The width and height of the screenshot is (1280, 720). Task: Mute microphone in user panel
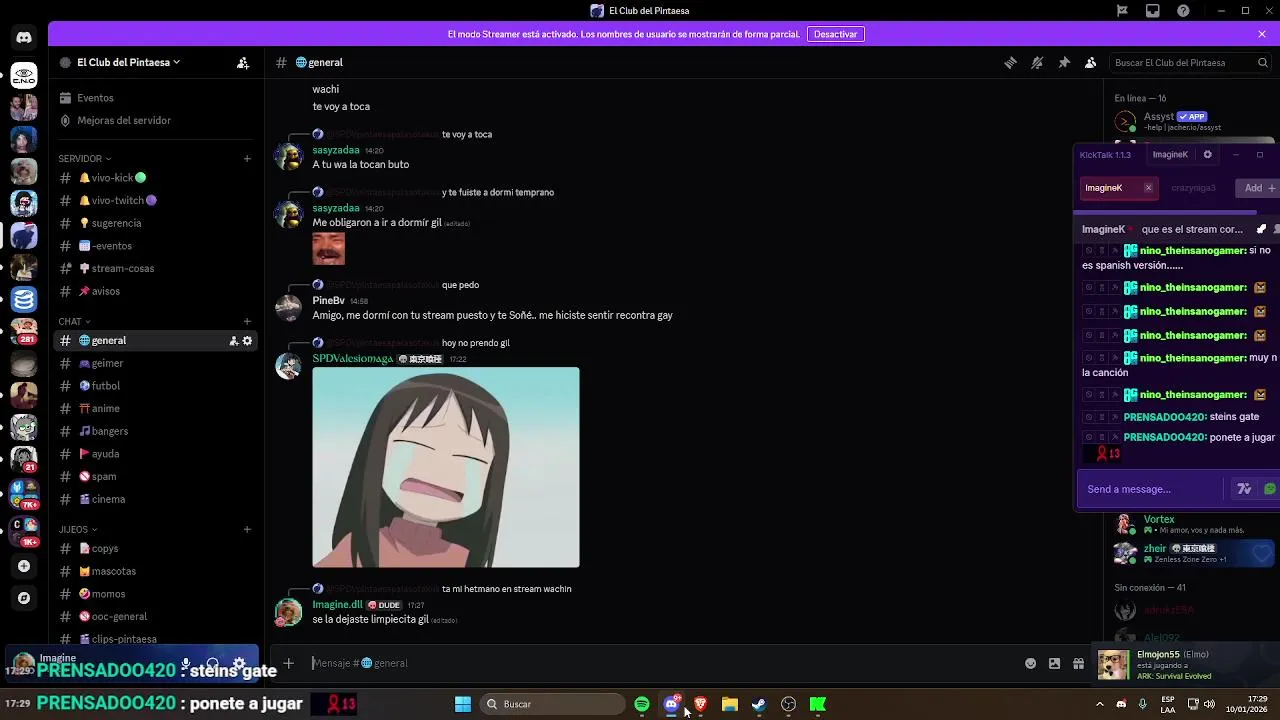pyautogui.click(x=185, y=664)
